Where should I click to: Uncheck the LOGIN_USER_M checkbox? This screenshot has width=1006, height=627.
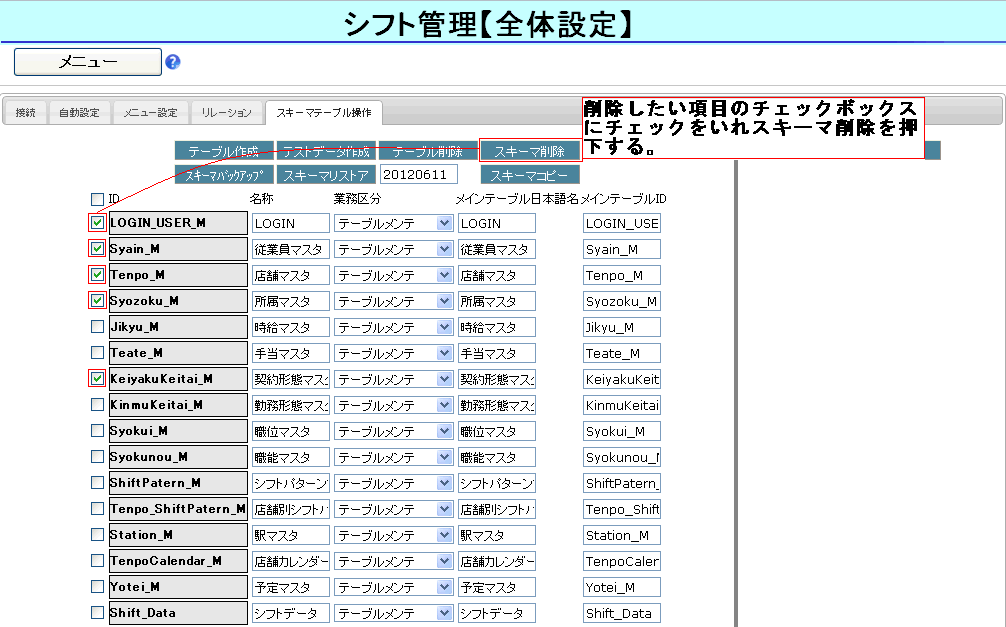point(97,223)
